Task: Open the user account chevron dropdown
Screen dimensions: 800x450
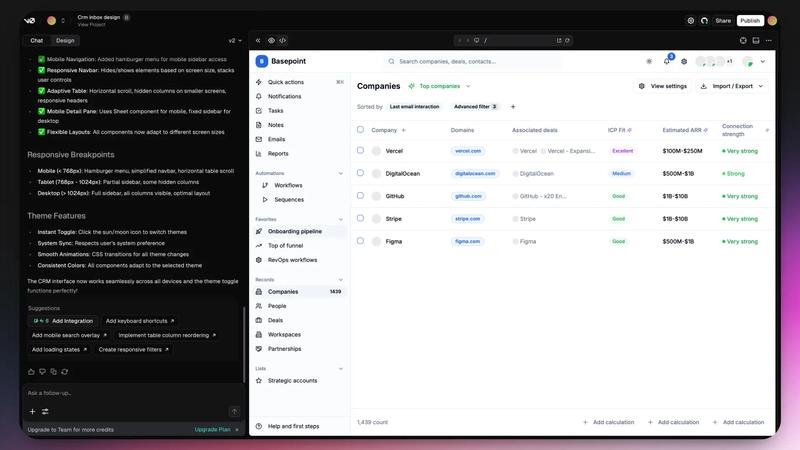Action: [x=763, y=61]
